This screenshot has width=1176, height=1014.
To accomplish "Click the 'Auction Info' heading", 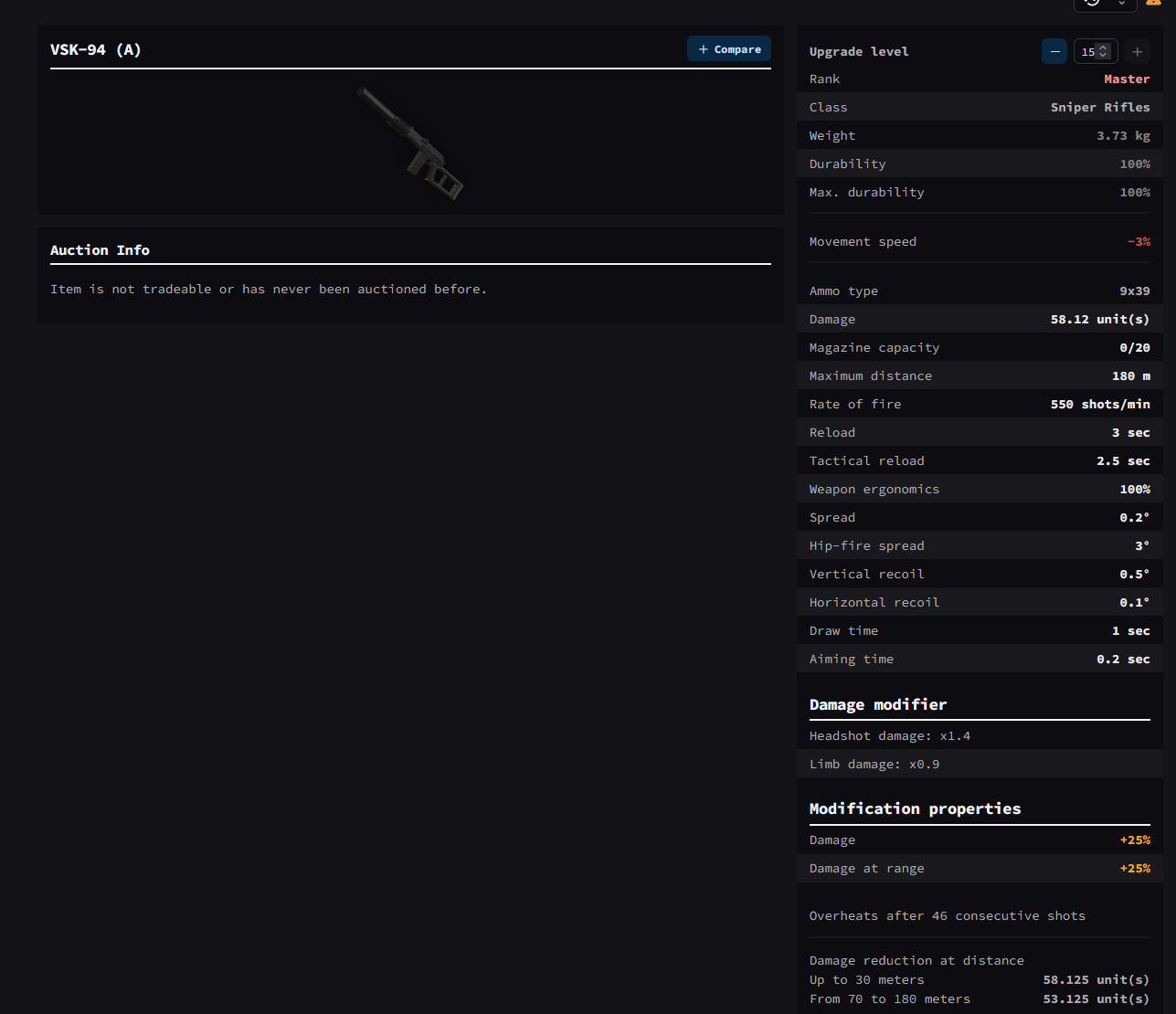I will (100, 250).
